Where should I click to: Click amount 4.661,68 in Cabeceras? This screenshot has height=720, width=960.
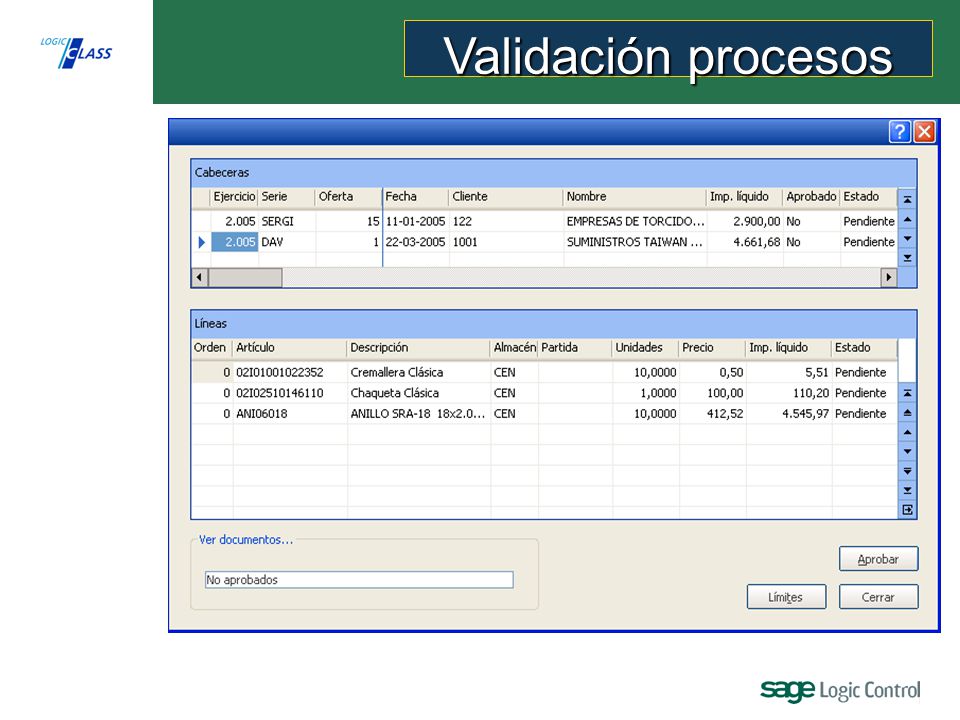coord(744,242)
